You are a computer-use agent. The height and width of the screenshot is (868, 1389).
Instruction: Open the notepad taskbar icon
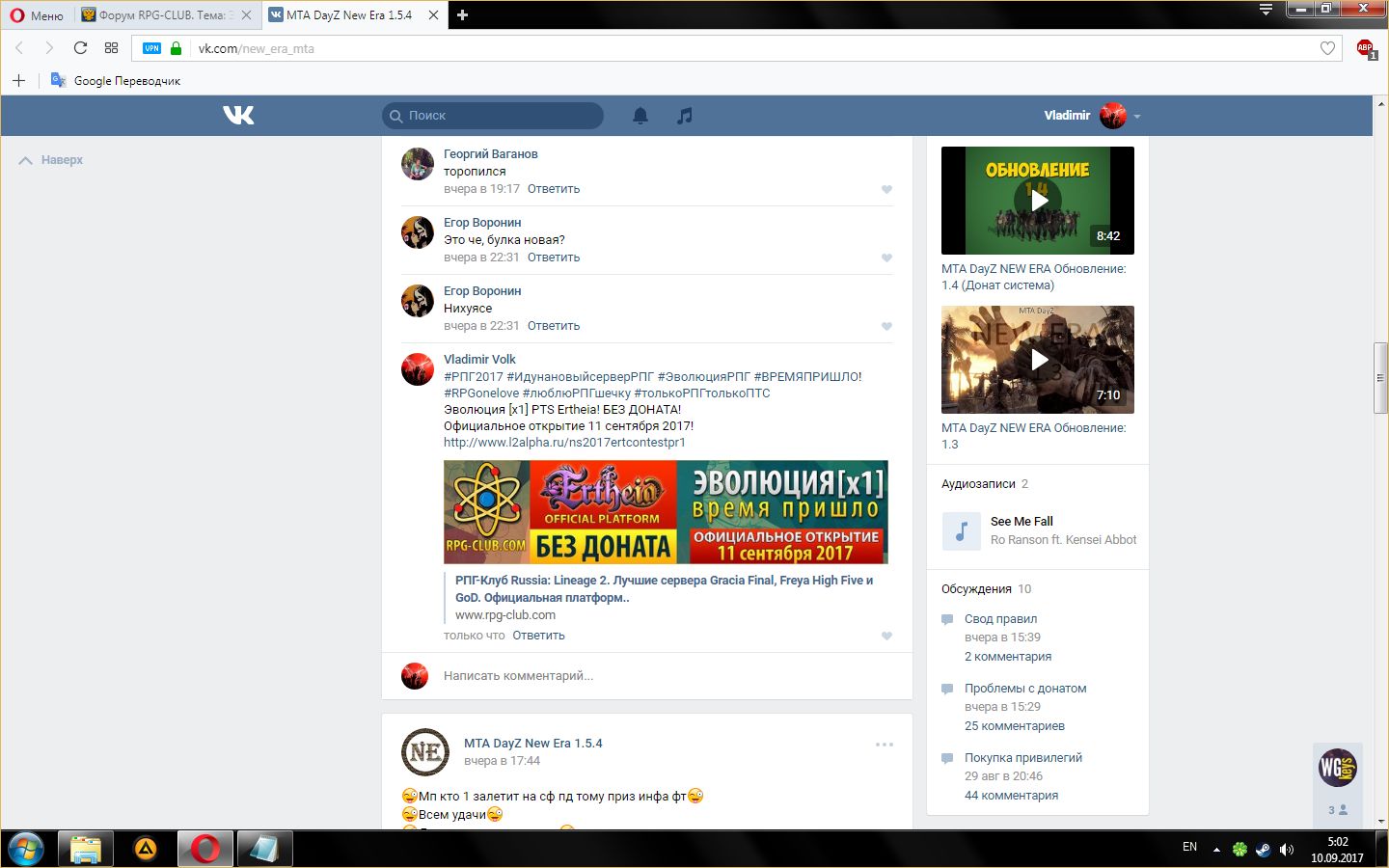(x=264, y=849)
